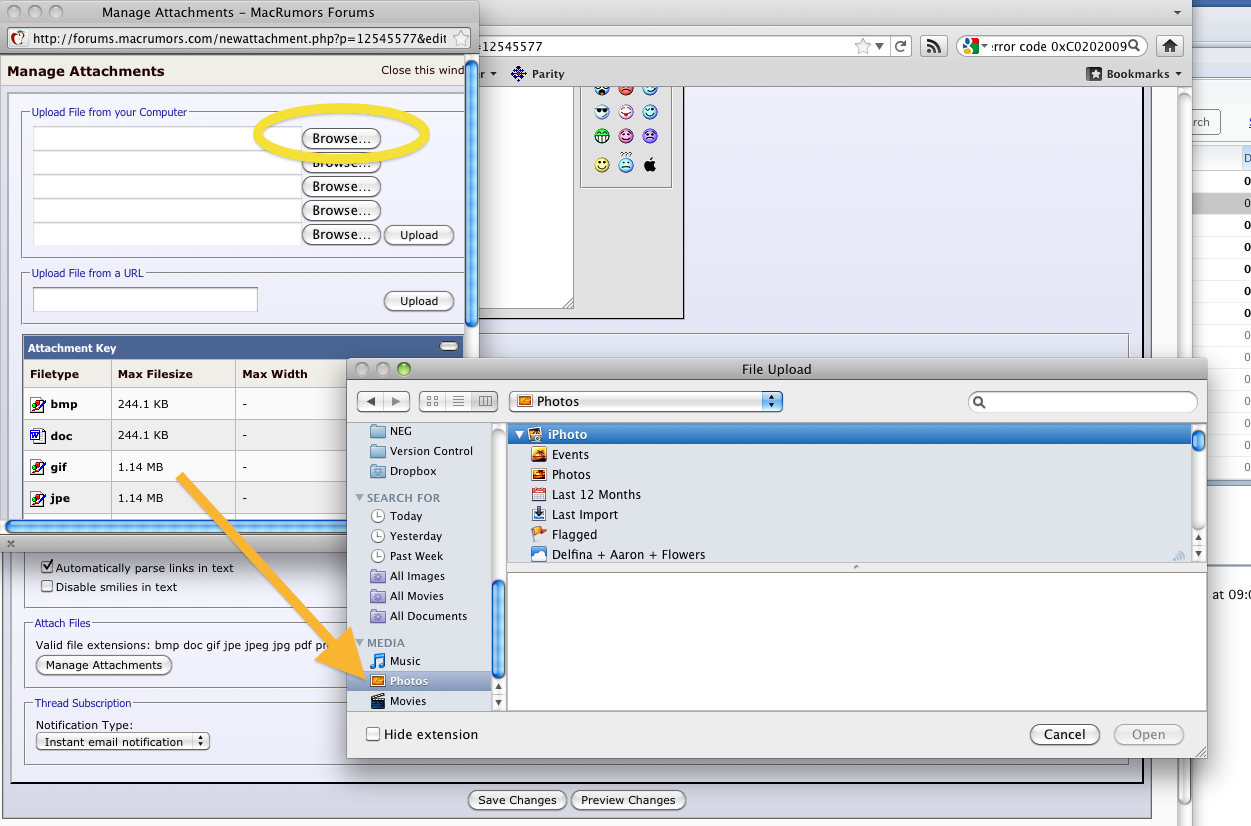This screenshot has width=1251, height=826.
Task: Insert the green grinning smiley
Action: [602, 136]
